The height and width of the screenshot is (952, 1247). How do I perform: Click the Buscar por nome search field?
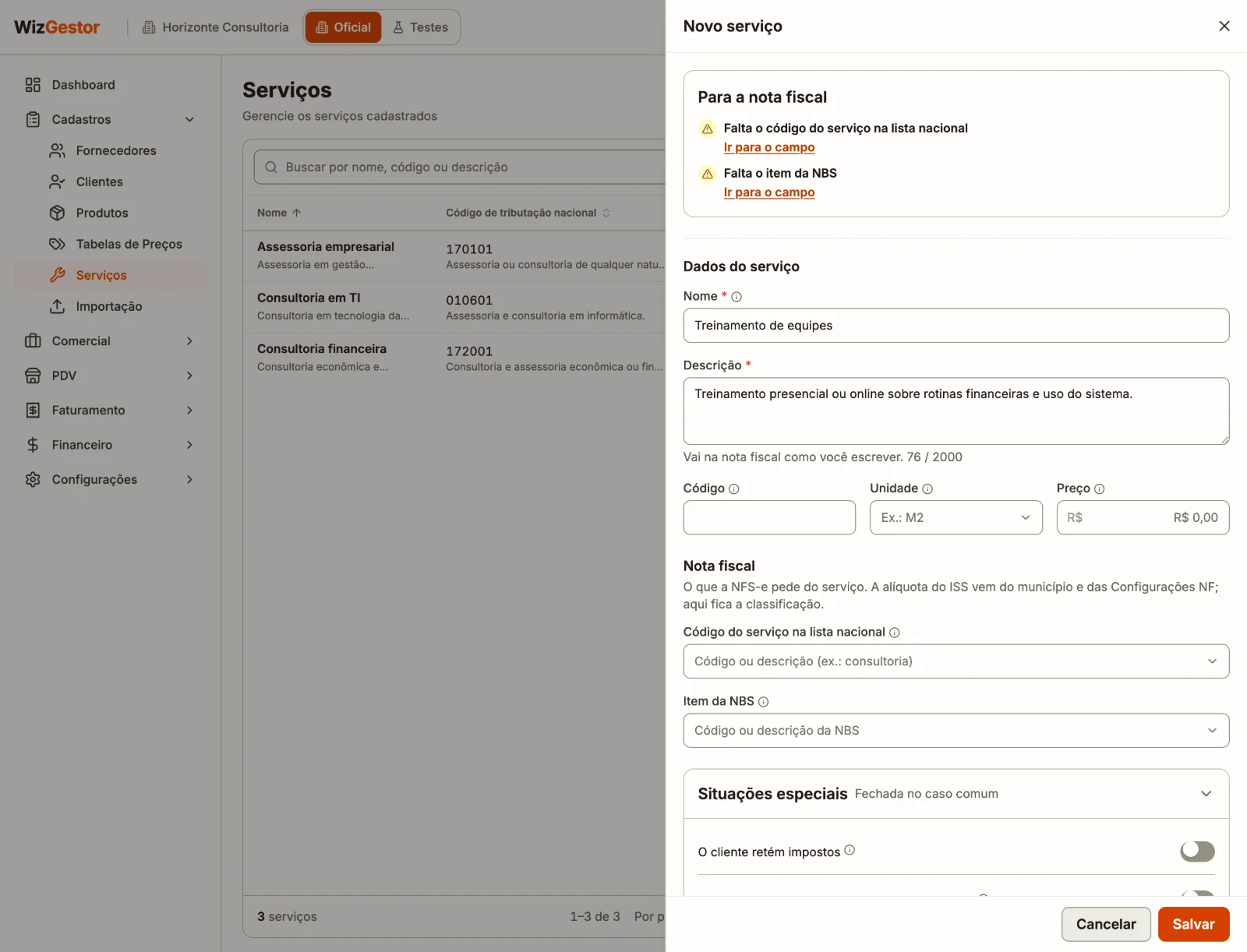point(460,167)
